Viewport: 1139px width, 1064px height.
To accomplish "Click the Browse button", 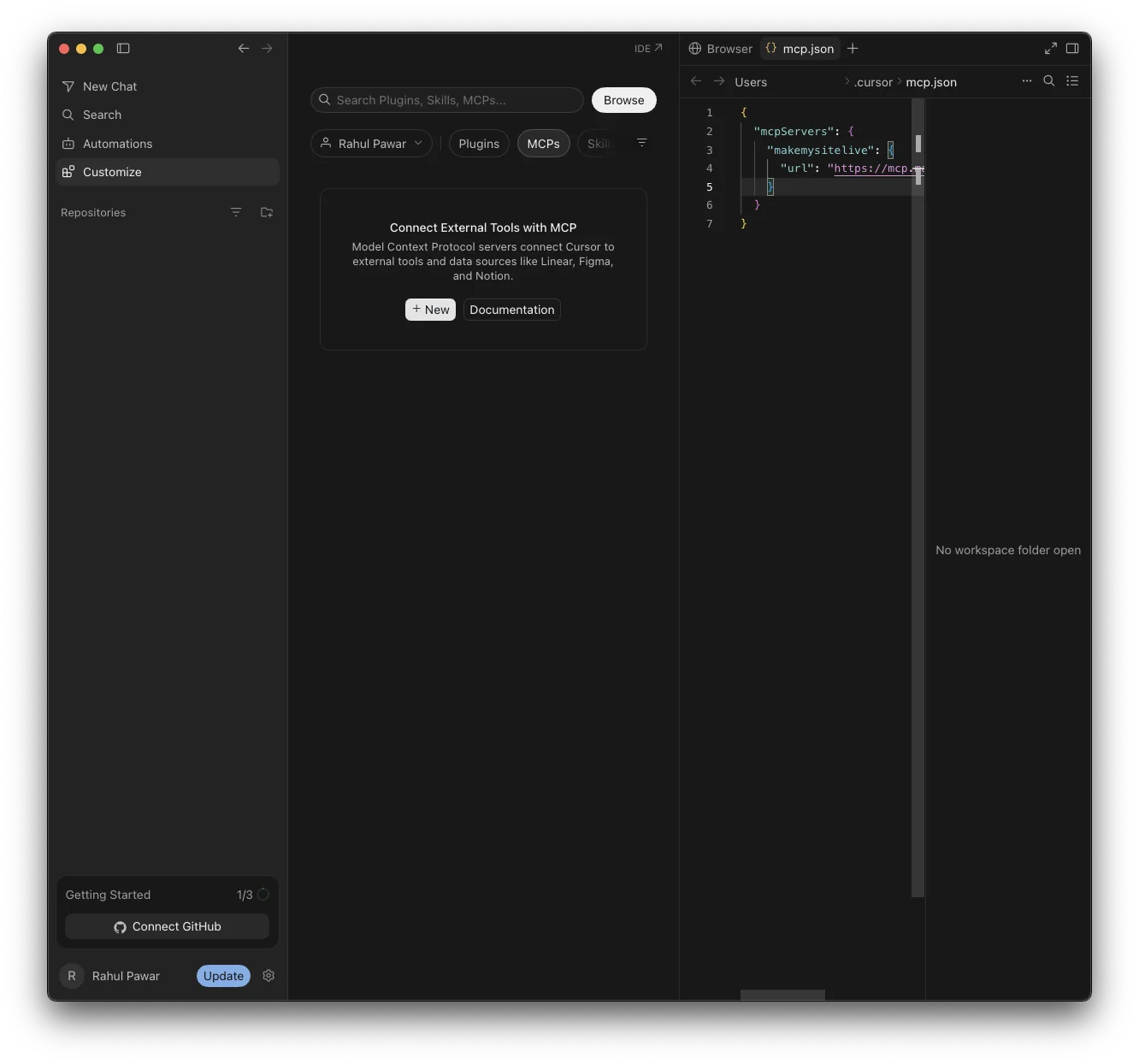I will [624, 100].
